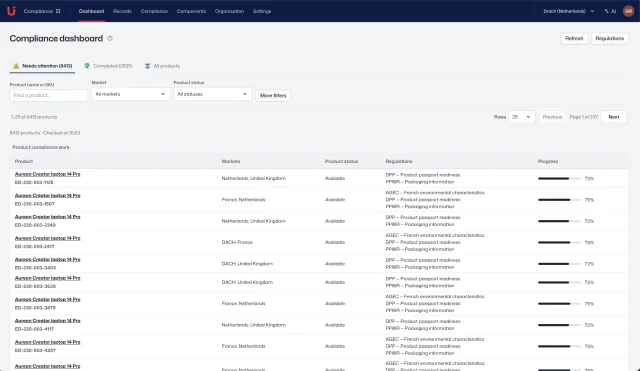
Task: Open the Dutch (Netherlands) language dropdown
Action: [x=569, y=11]
